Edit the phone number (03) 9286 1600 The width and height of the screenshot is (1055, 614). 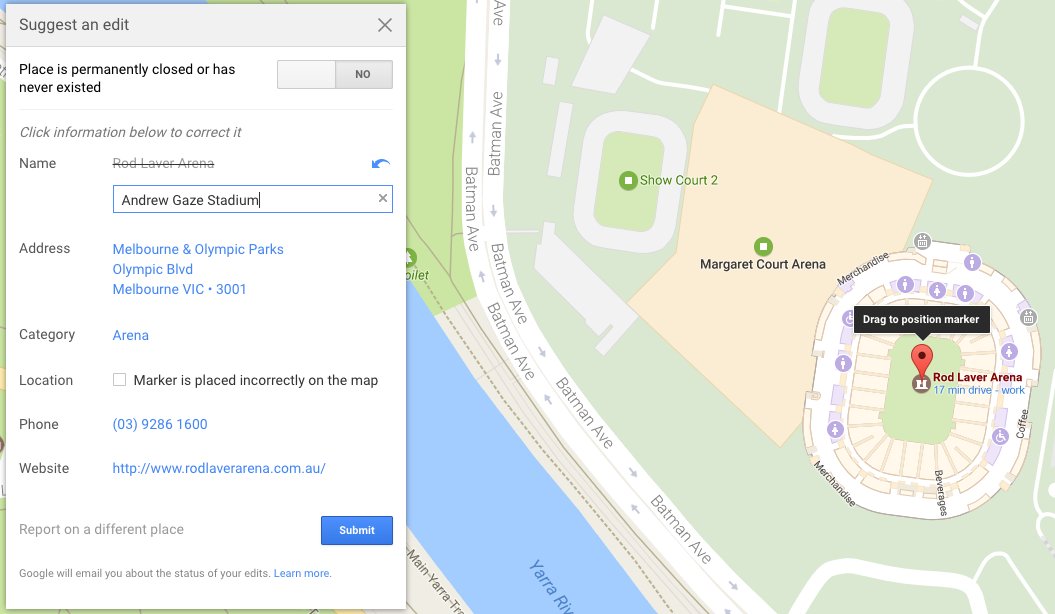160,424
